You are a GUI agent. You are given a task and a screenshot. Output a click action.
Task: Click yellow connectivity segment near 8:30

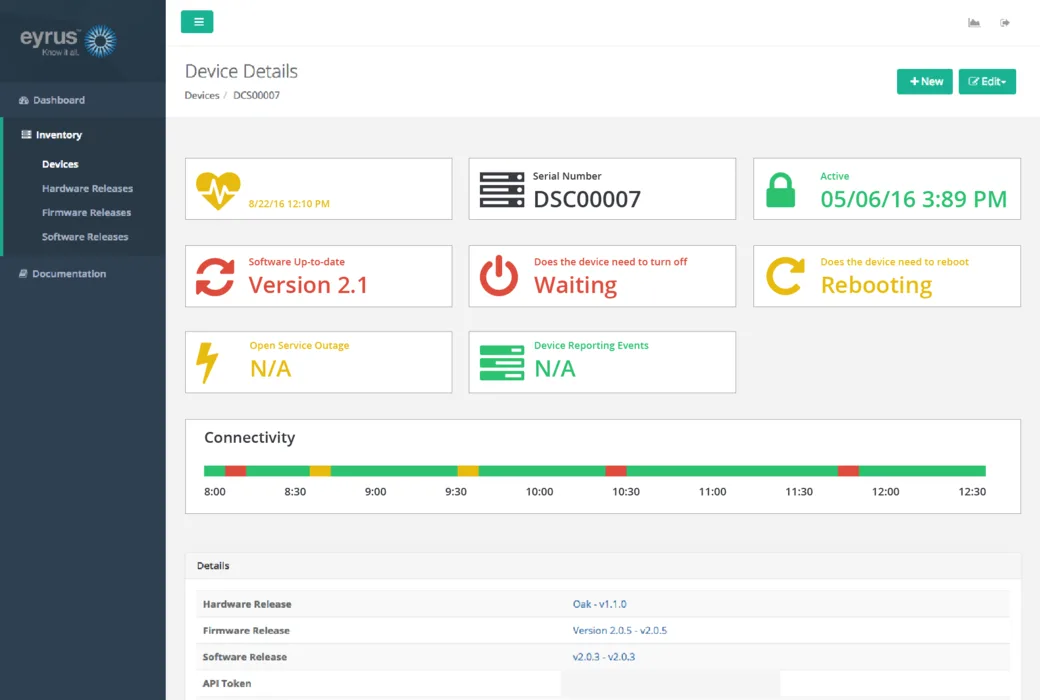pos(320,471)
